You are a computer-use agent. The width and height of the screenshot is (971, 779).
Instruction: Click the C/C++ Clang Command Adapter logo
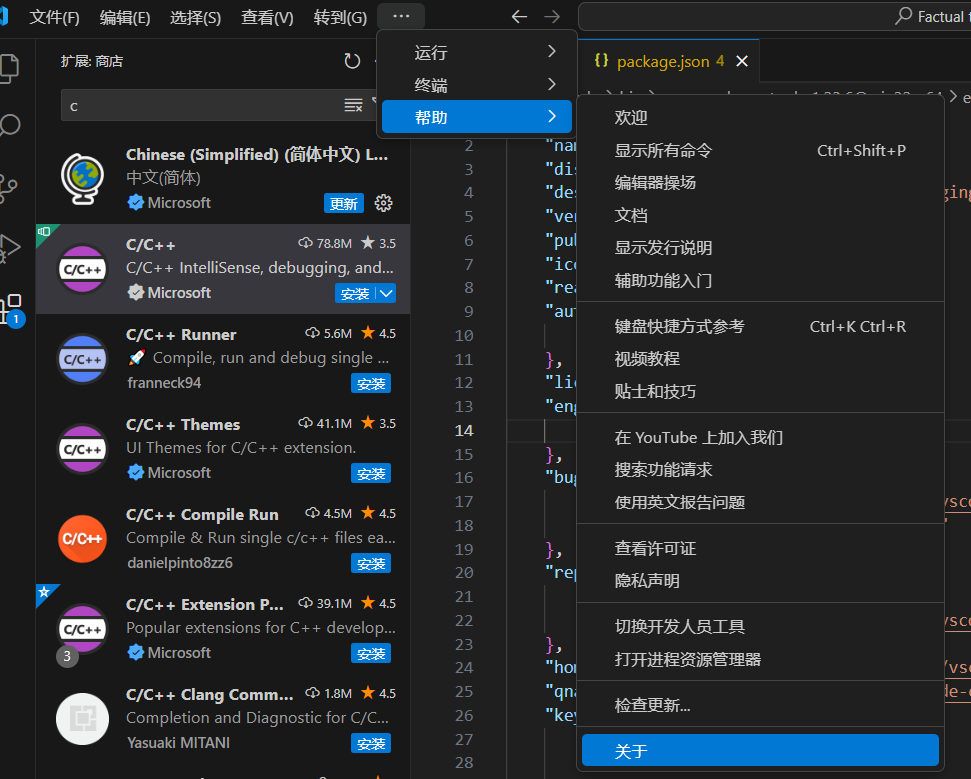(82, 719)
